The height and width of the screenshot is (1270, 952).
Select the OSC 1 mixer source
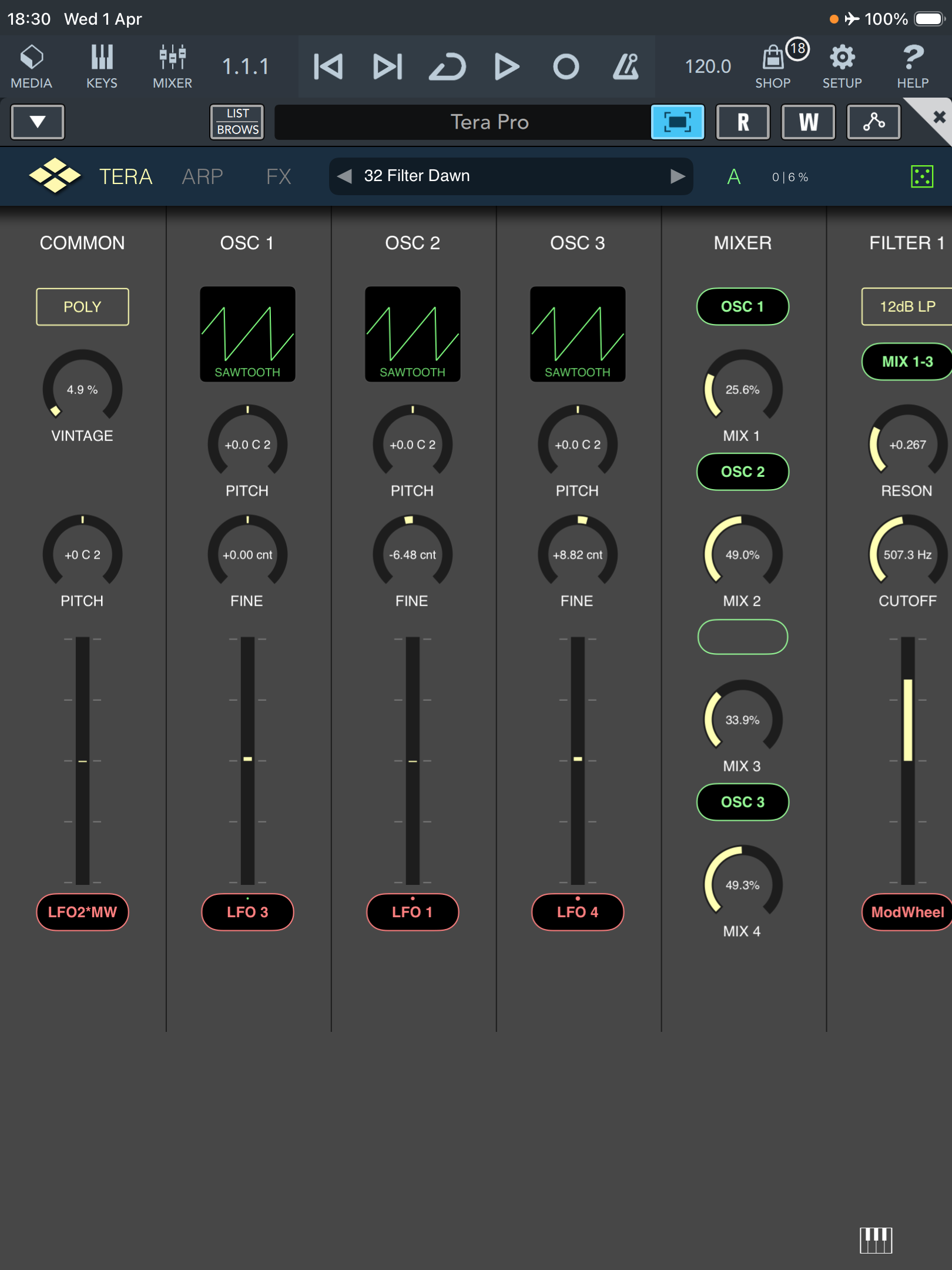click(743, 306)
